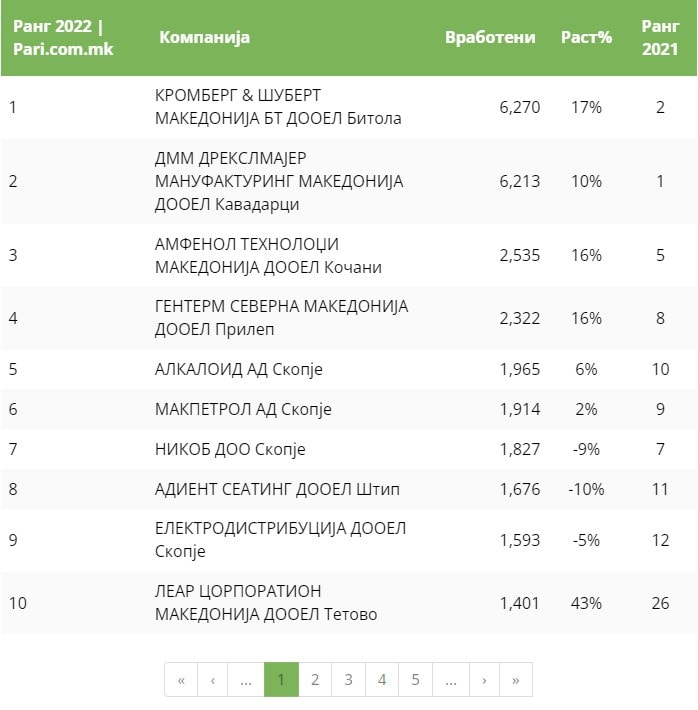Select ЛЕАР ЦОРПОРАТИОН МАКЕДОНИЈА Тетово entry
This screenshot has height=710, width=698.
tap(266, 602)
